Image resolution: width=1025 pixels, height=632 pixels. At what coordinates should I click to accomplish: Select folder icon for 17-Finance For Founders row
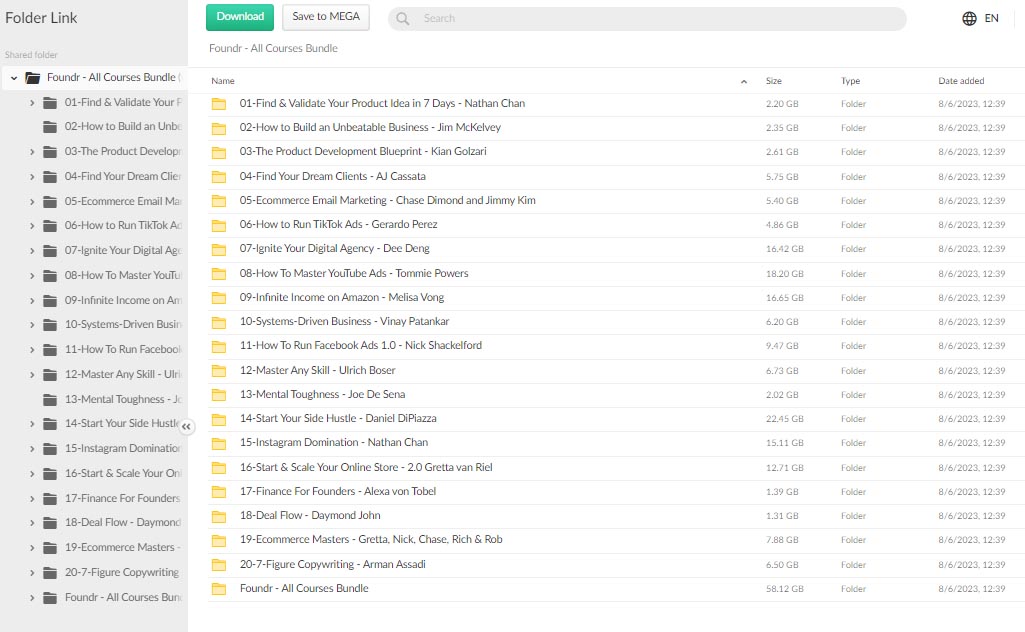(219, 492)
